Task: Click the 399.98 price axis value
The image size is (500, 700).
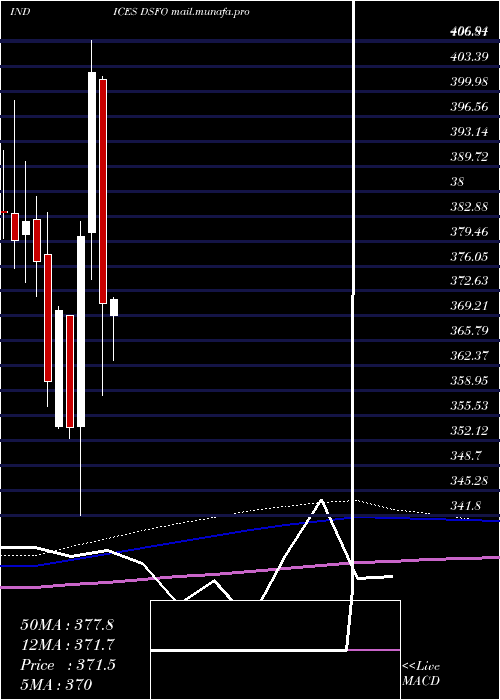Action: coord(470,82)
